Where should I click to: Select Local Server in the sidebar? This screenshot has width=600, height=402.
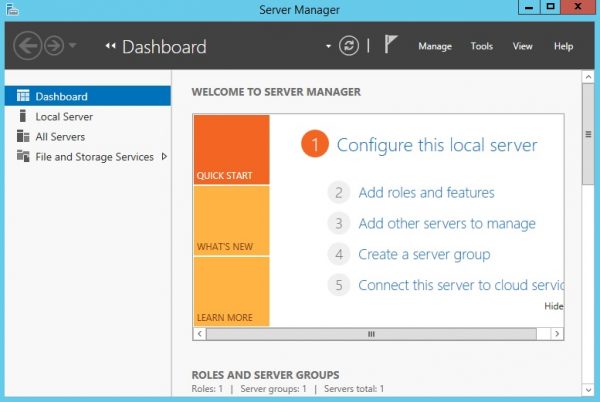(88, 116)
